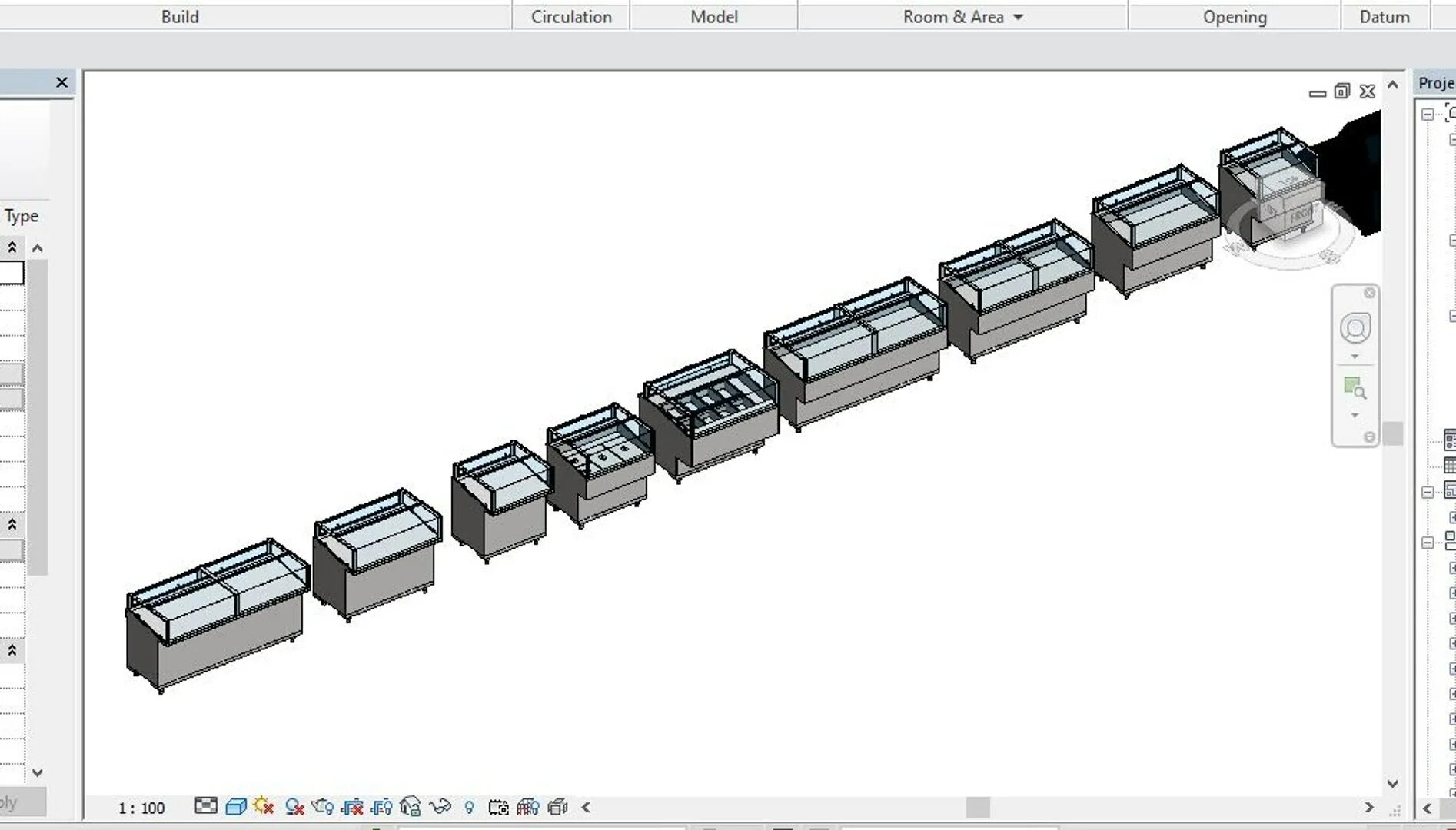
Task: Click the Legends icon in Project Browser
Action: pos(1450,440)
